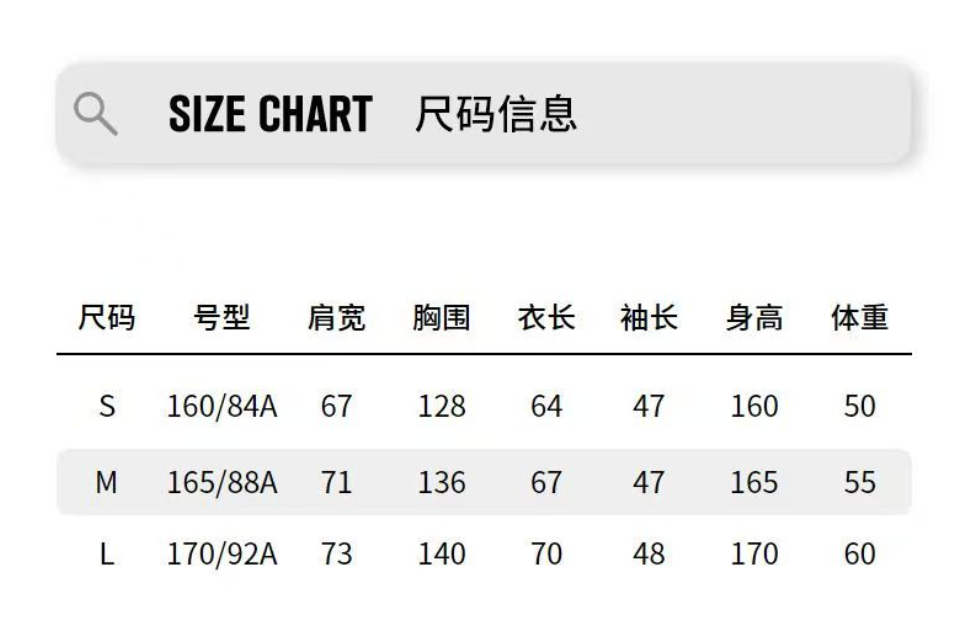Click the magnifying glass search icon

click(96, 114)
